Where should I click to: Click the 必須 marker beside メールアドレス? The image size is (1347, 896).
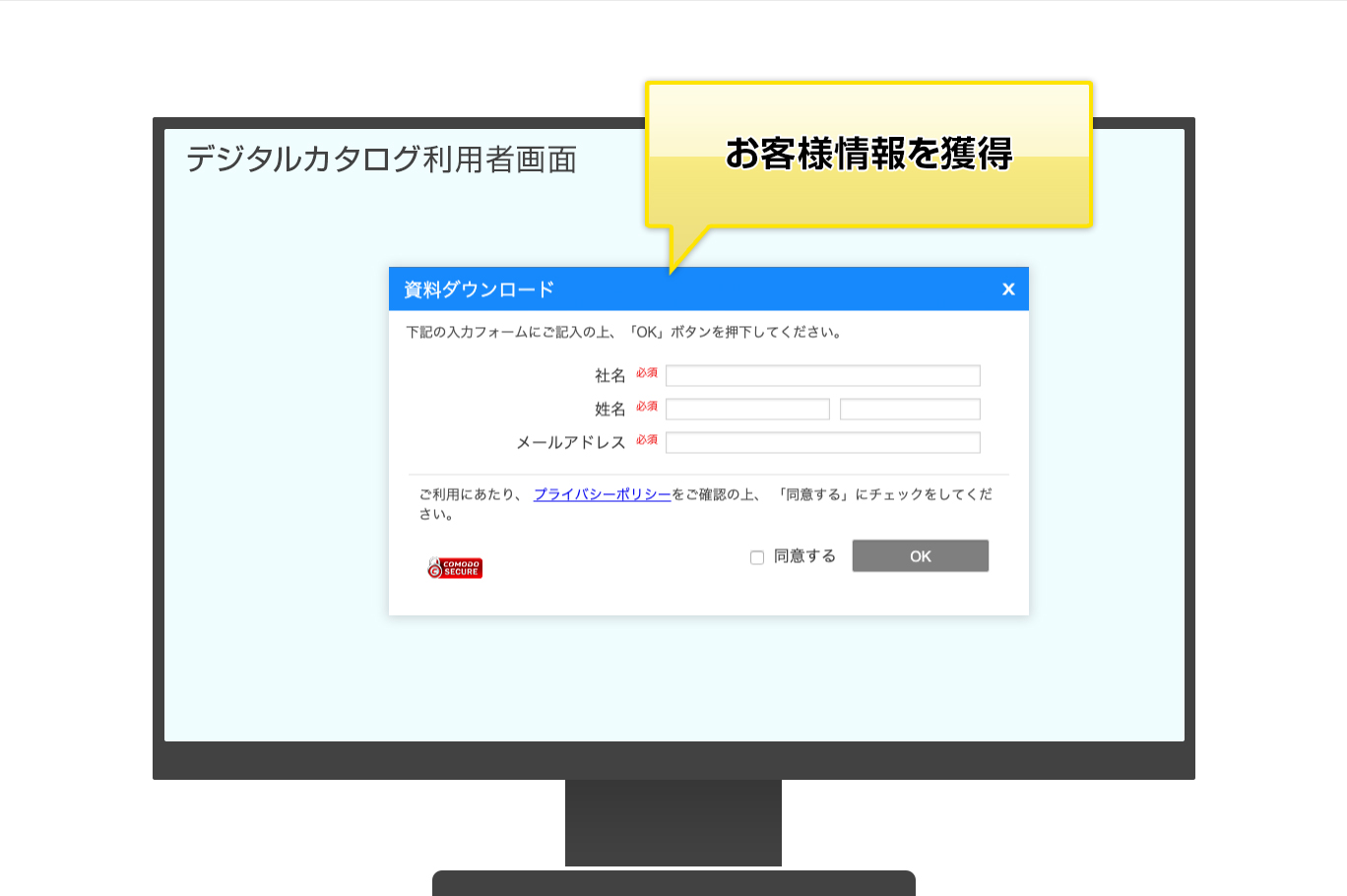[x=646, y=439]
